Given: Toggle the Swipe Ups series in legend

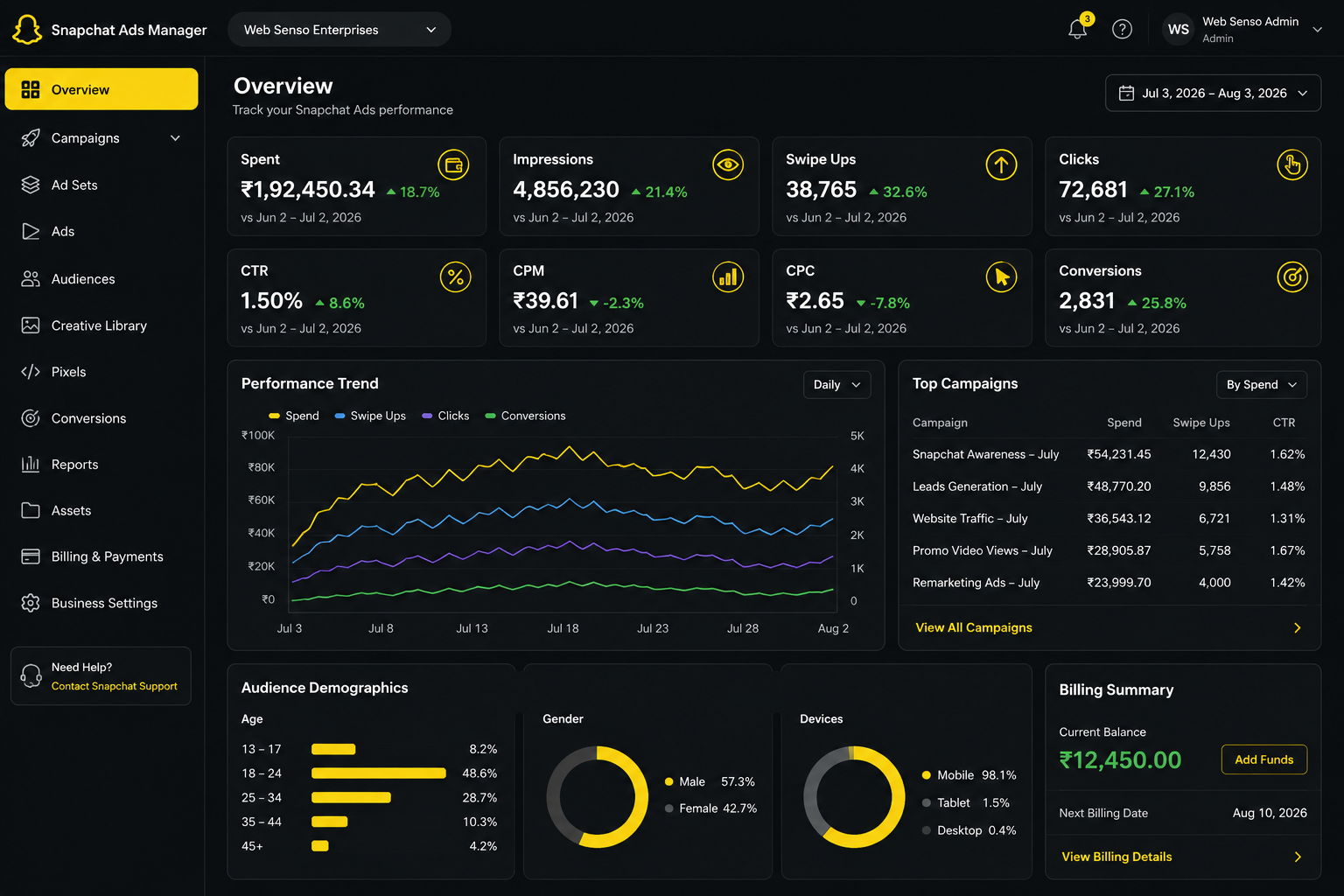Looking at the screenshot, I should click(x=370, y=416).
